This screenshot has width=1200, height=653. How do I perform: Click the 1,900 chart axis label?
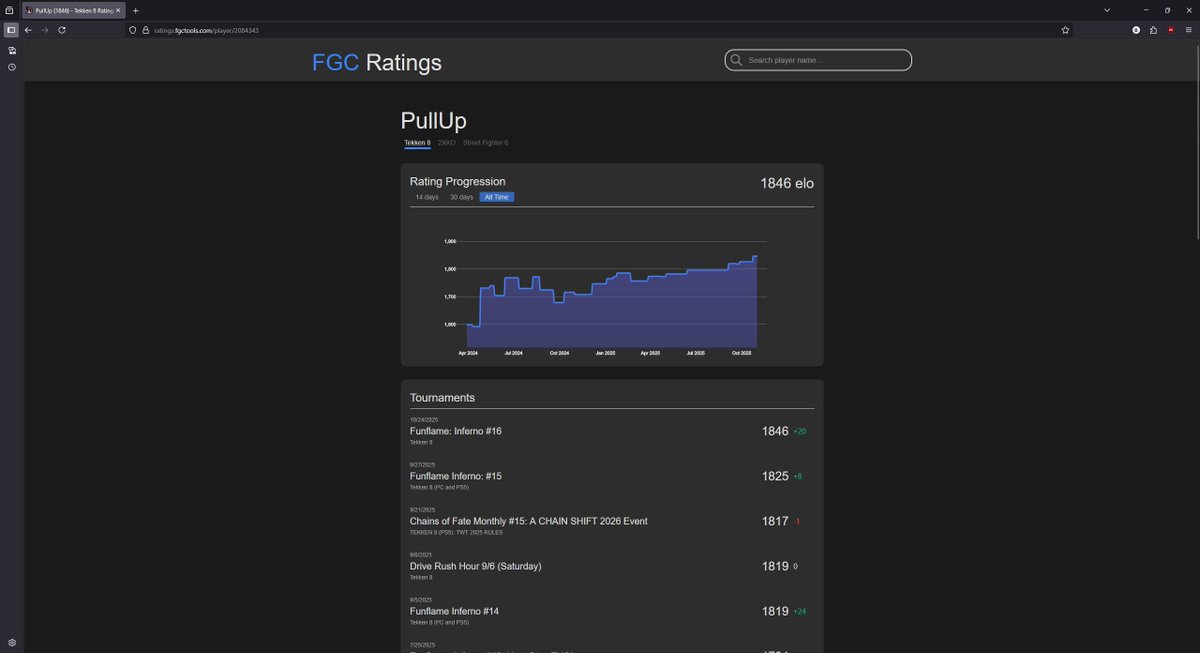[450, 241]
